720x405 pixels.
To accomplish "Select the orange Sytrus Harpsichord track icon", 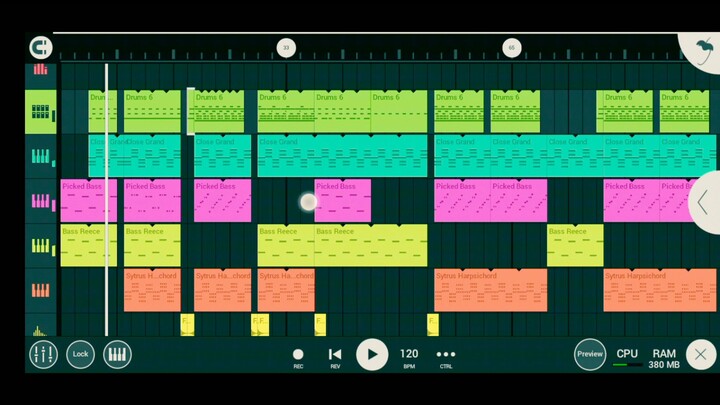I will click(x=41, y=290).
